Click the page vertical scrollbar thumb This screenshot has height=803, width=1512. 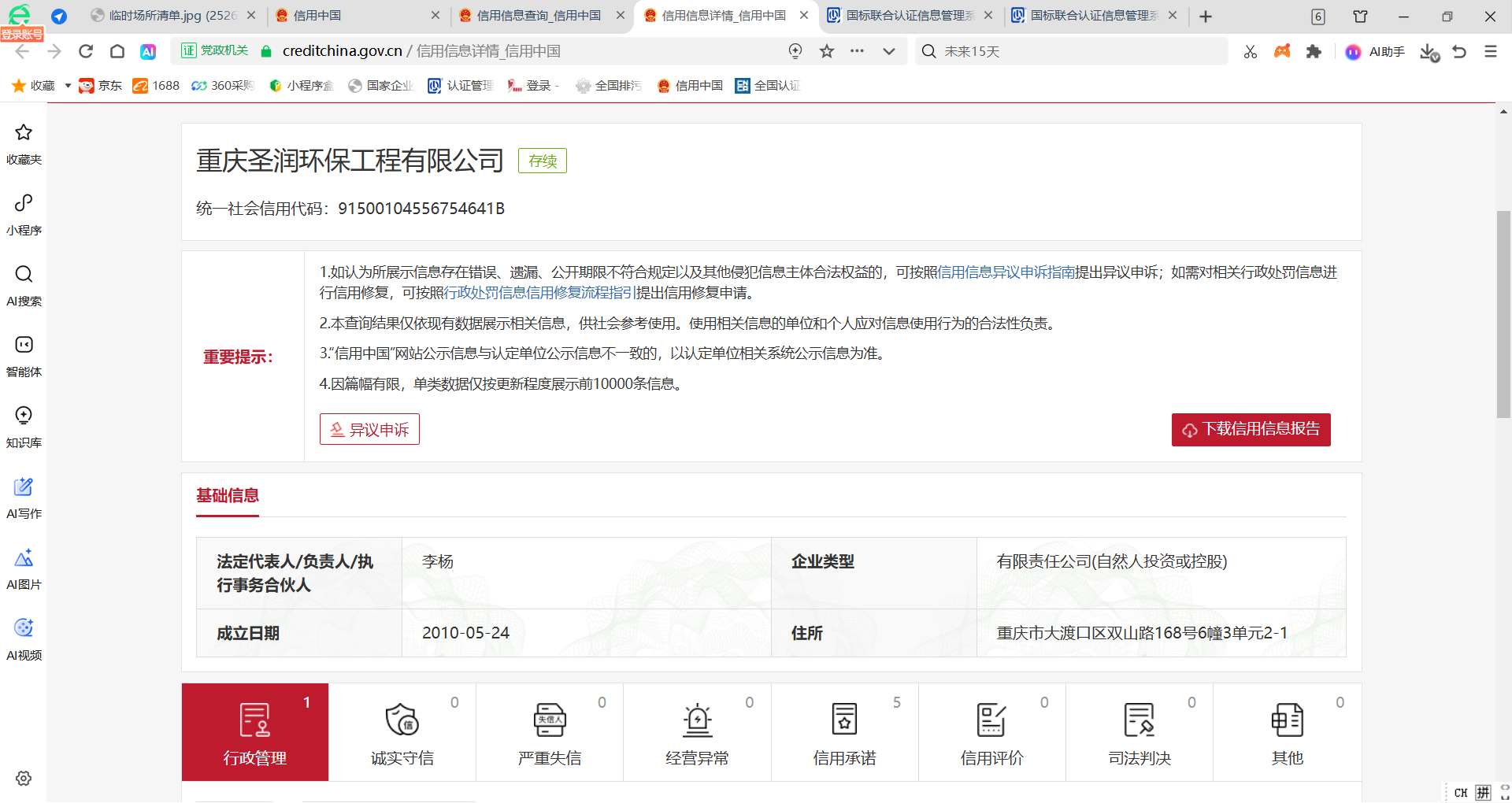[x=1503, y=315]
